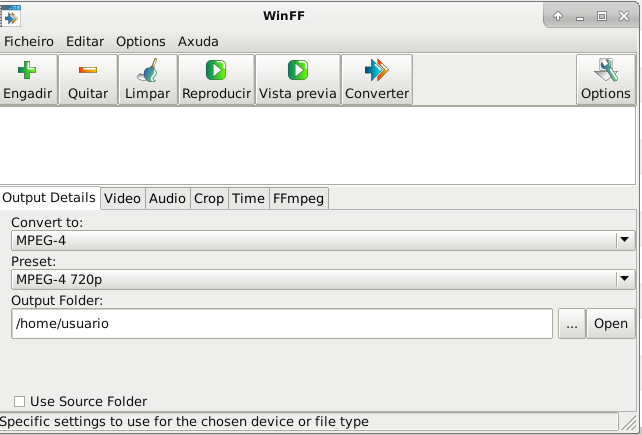Click the Engadir add file icon

28,71
